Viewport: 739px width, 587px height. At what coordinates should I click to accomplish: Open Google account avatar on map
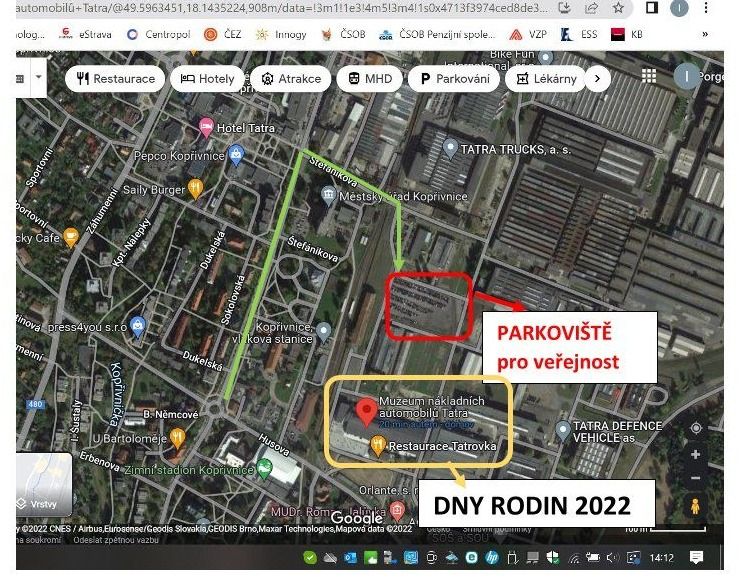click(x=686, y=76)
